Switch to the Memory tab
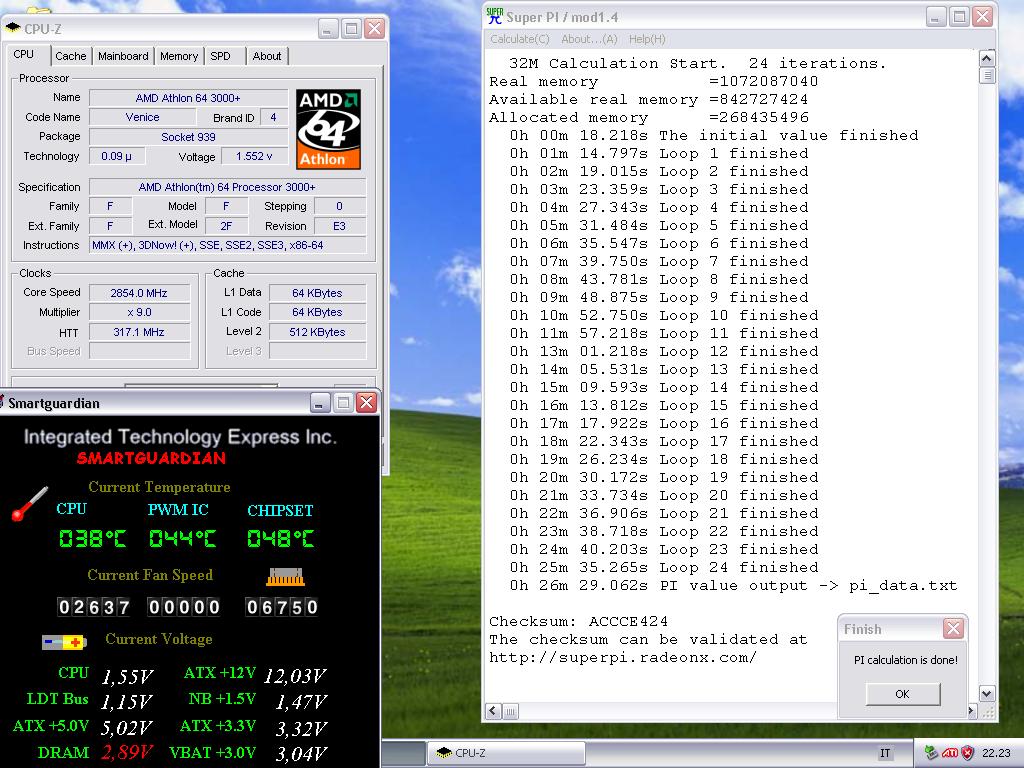 179,56
